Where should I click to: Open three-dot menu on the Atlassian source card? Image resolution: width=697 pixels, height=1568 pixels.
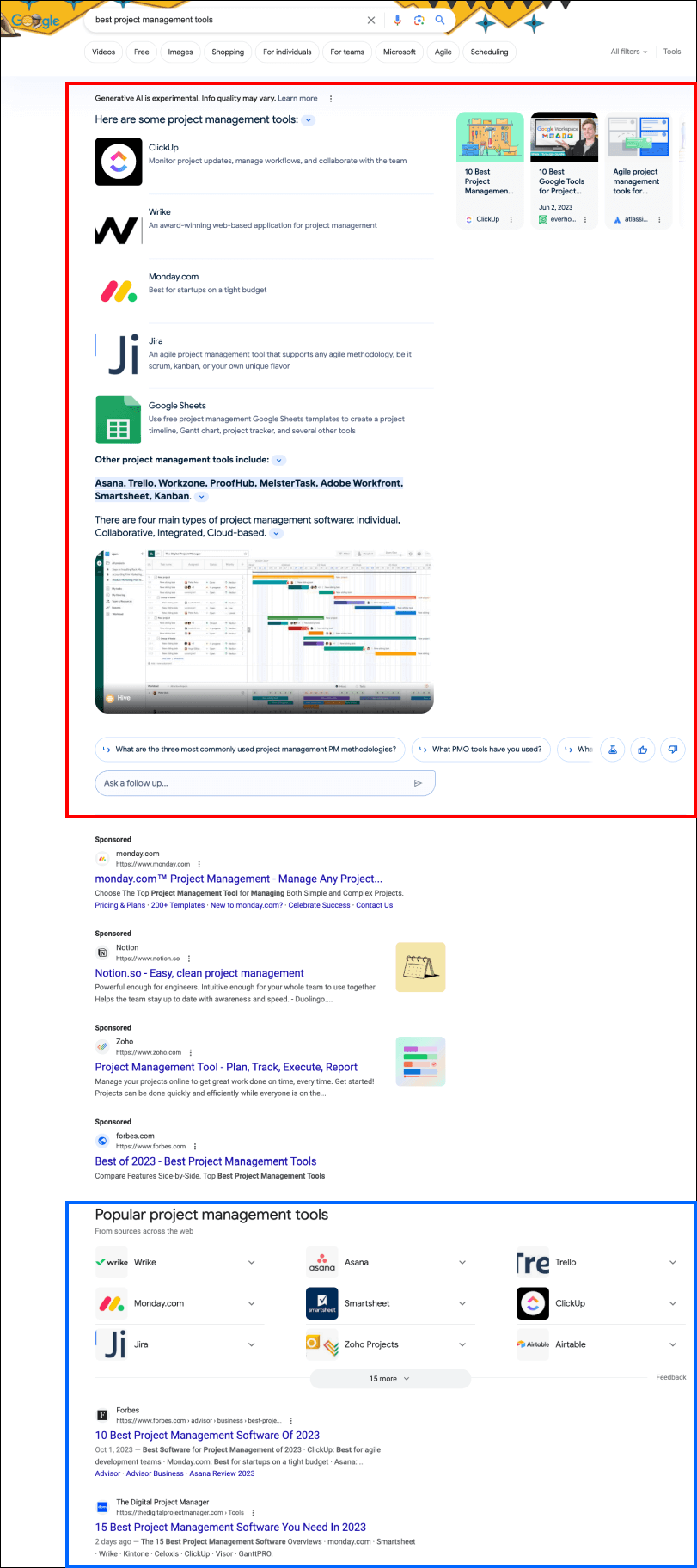(659, 219)
